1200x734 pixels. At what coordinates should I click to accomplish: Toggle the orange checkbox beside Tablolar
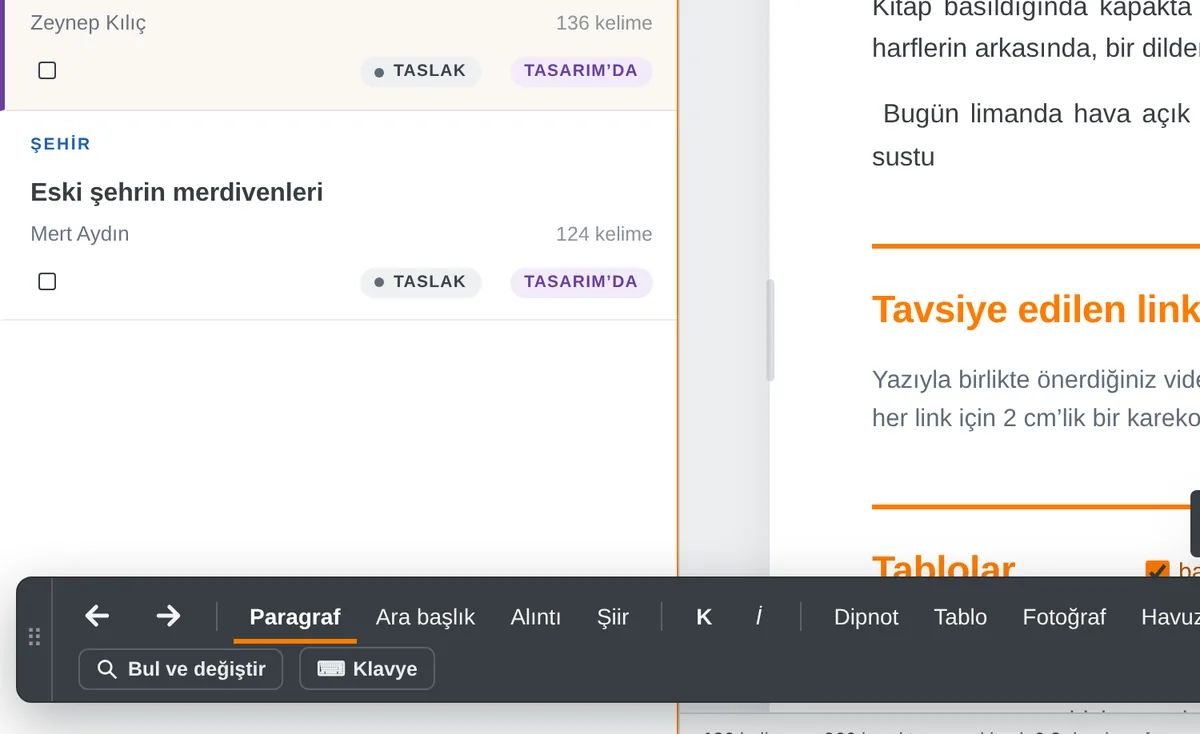click(1157, 571)
